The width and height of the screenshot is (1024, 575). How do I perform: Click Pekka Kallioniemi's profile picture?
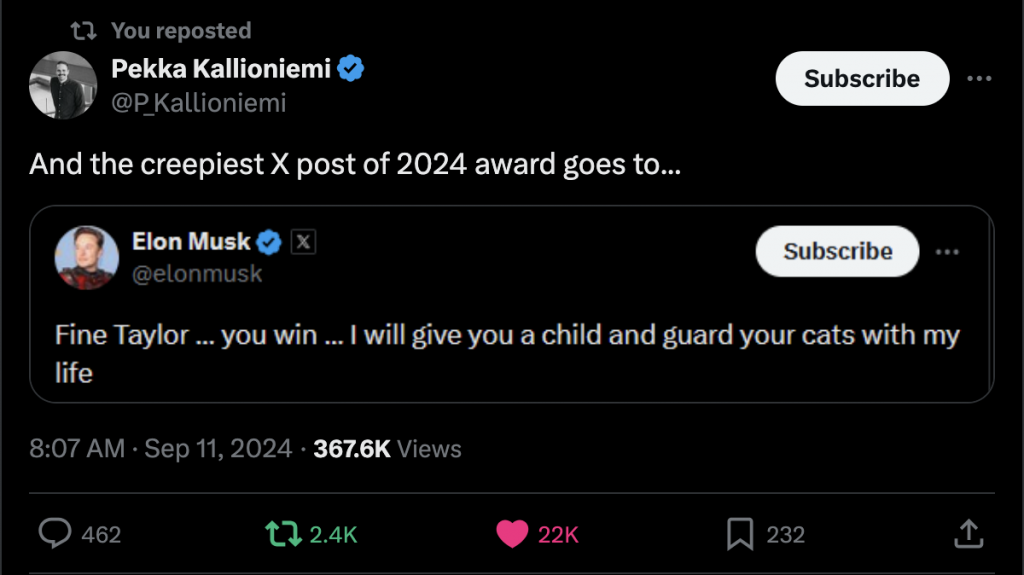tap(62, 84)
